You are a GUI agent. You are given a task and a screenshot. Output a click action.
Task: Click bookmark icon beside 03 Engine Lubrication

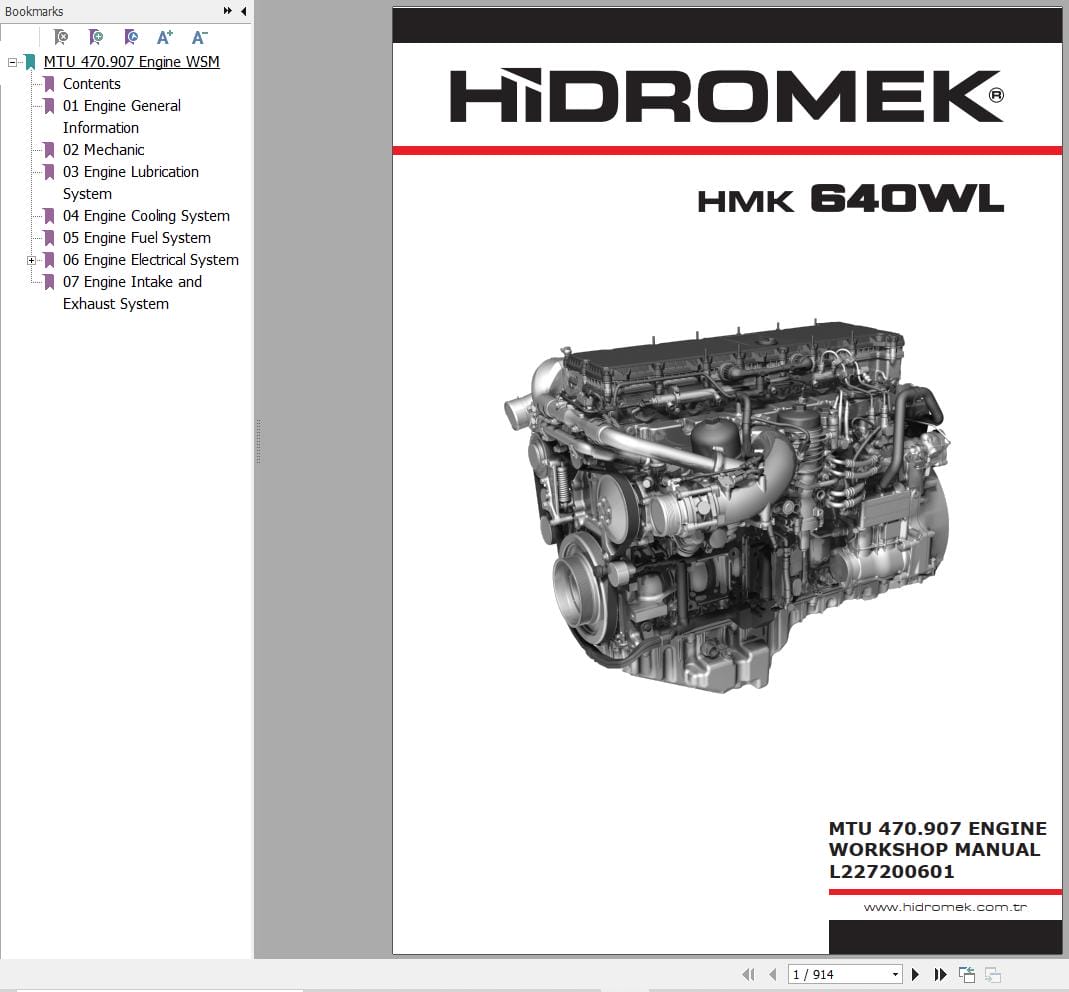click(x=49, y=172)
